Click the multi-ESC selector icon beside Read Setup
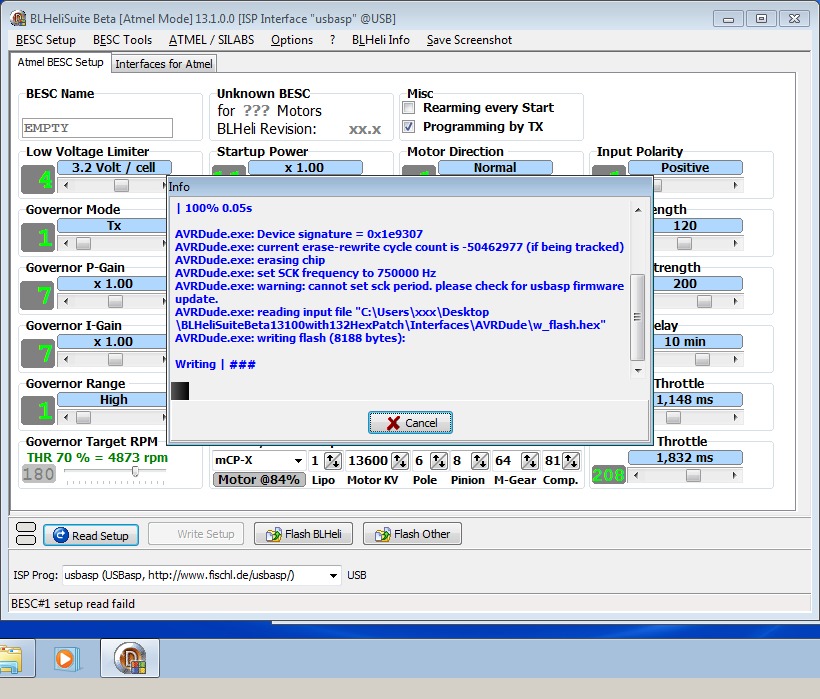This screenshot has height=699, width=820. pyautogui.click(x=26, y=534)
